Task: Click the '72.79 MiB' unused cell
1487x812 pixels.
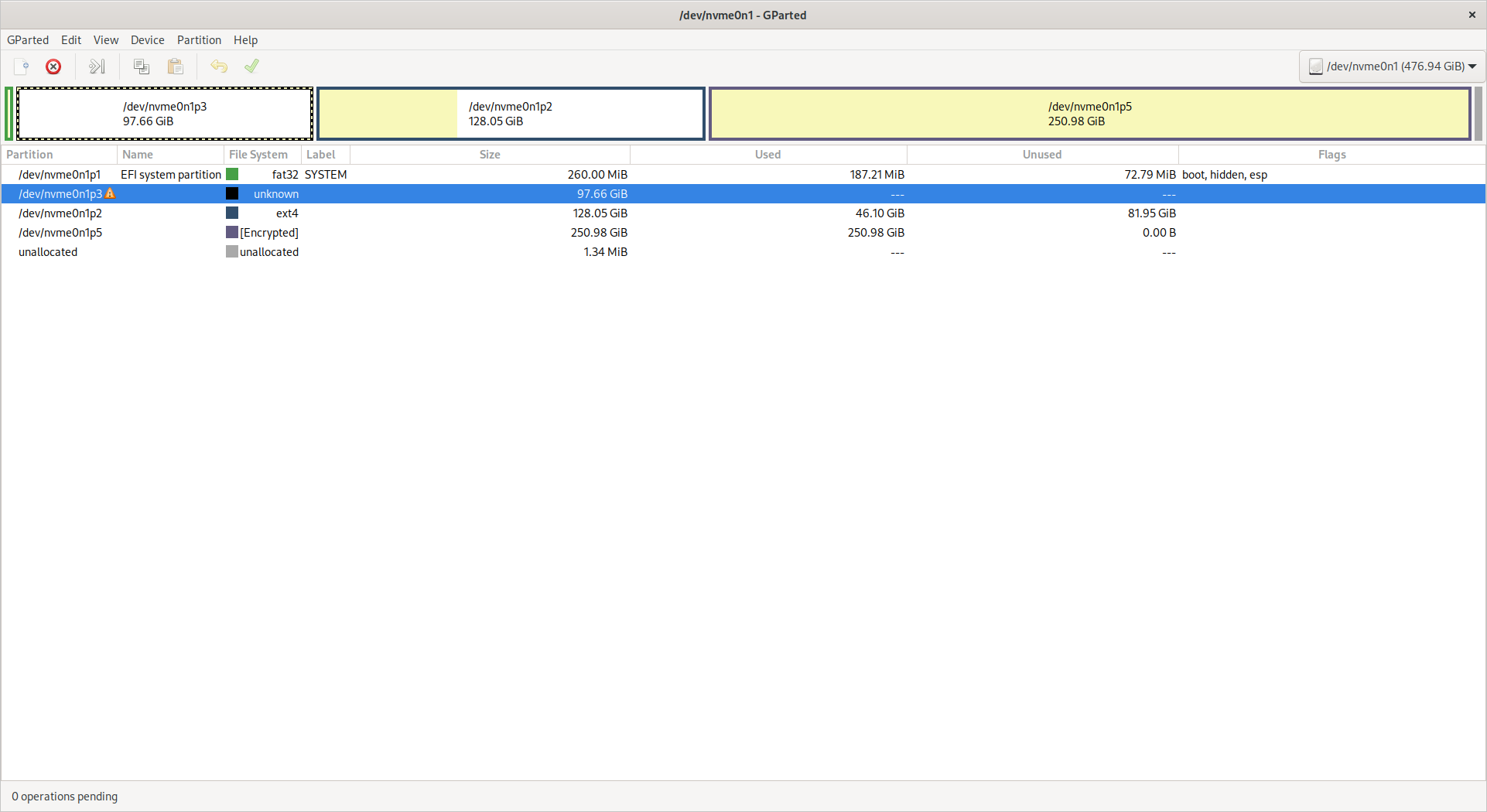Action: (x=1150, y=175)
